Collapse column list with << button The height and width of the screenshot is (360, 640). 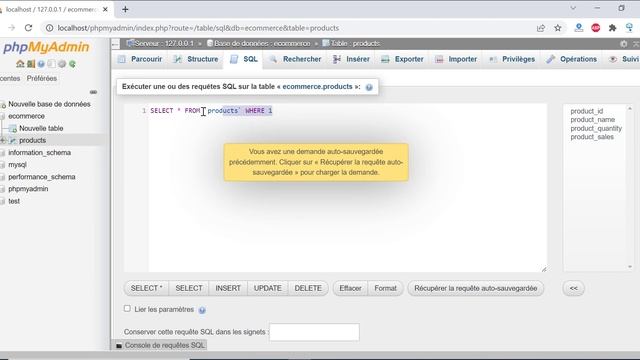pos(573,288)
